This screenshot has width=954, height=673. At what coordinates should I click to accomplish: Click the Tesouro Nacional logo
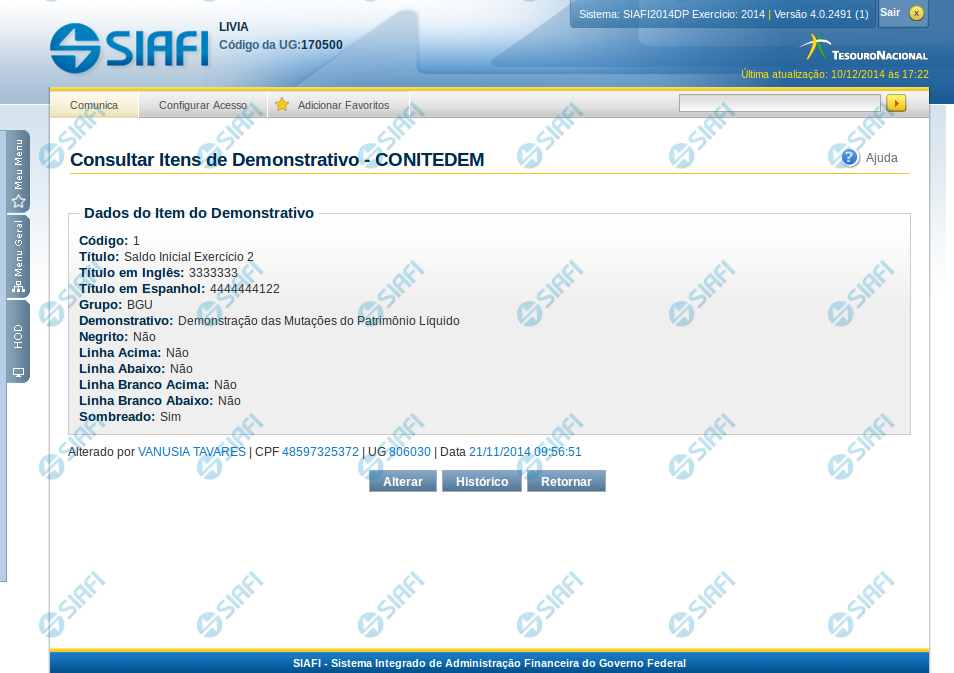tap(866, 47)
